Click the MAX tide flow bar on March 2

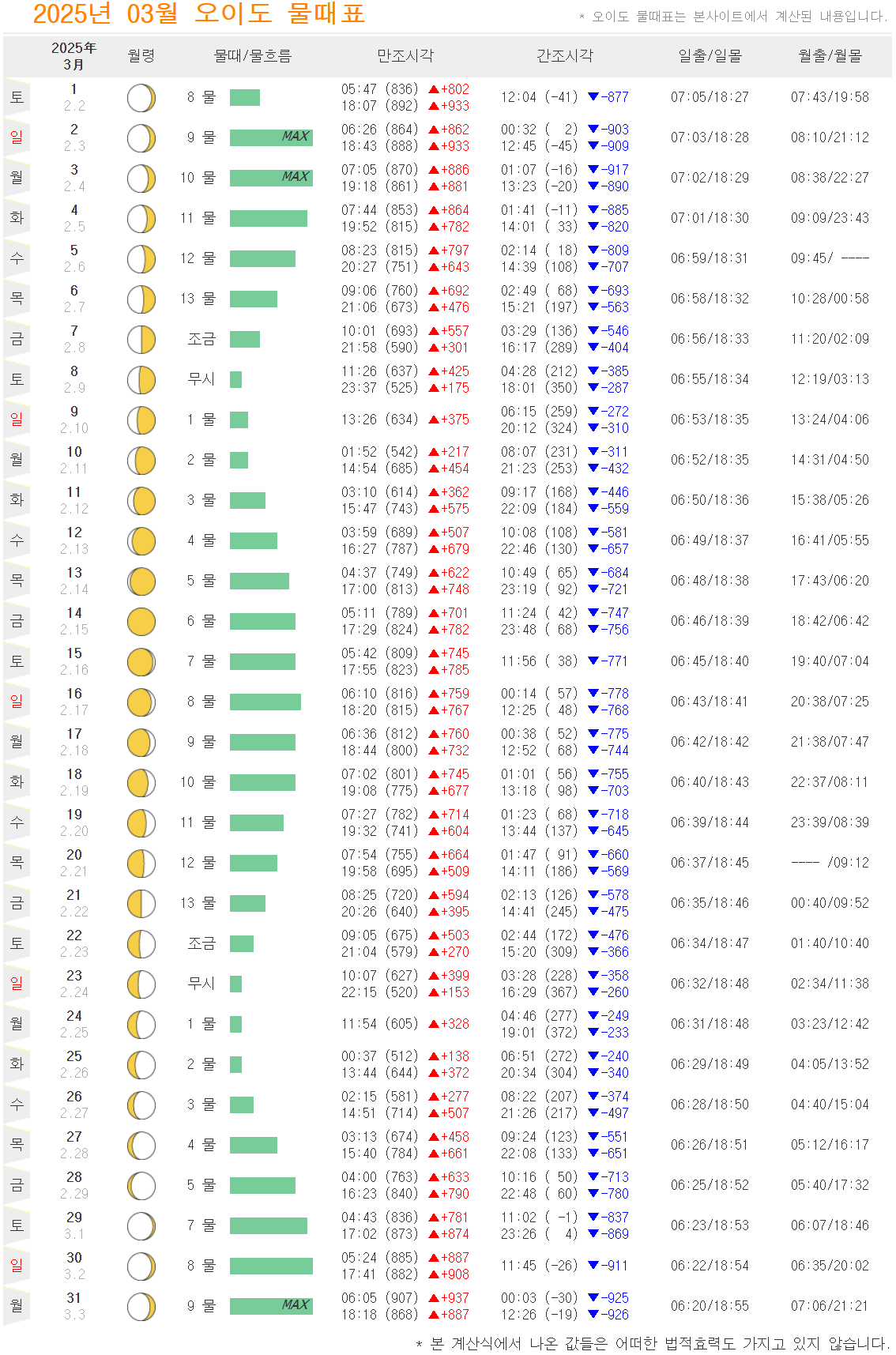[x=271, y=137]
